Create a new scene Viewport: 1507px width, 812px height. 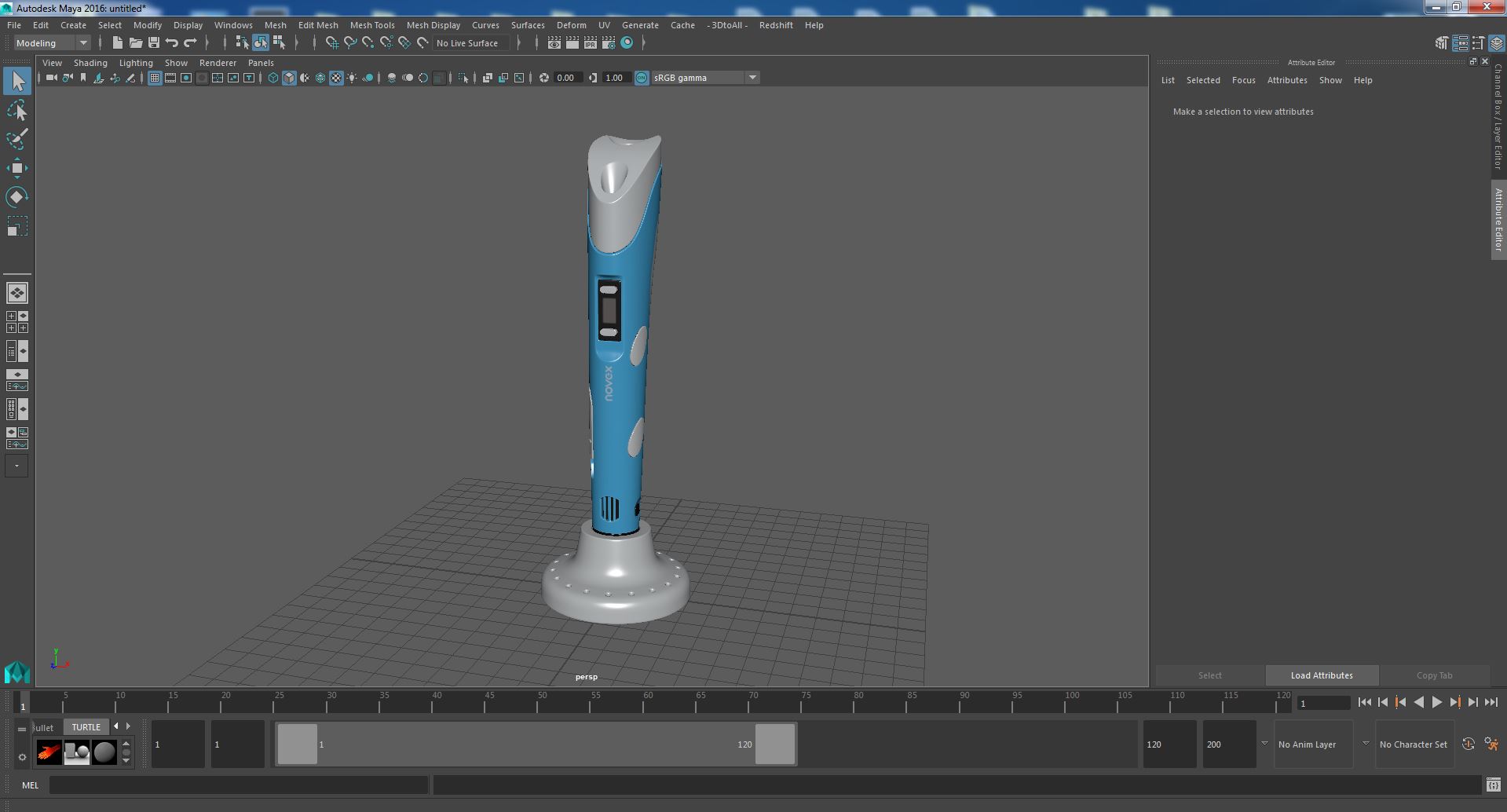click(118, 43)
